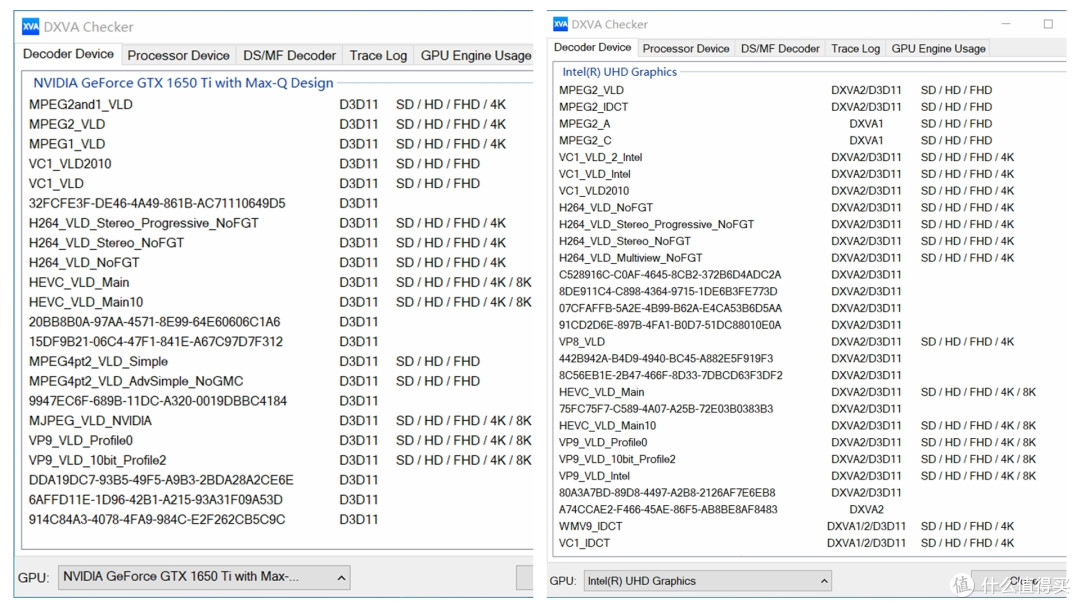Select the H264_VLD_Multiview_NoFGT row
1080x608 pixels.
787,258
